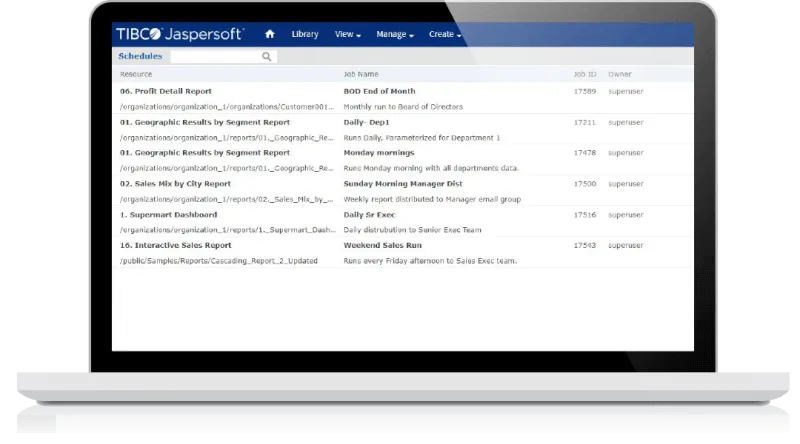Select job ID 17478

(x=585, y=153)
